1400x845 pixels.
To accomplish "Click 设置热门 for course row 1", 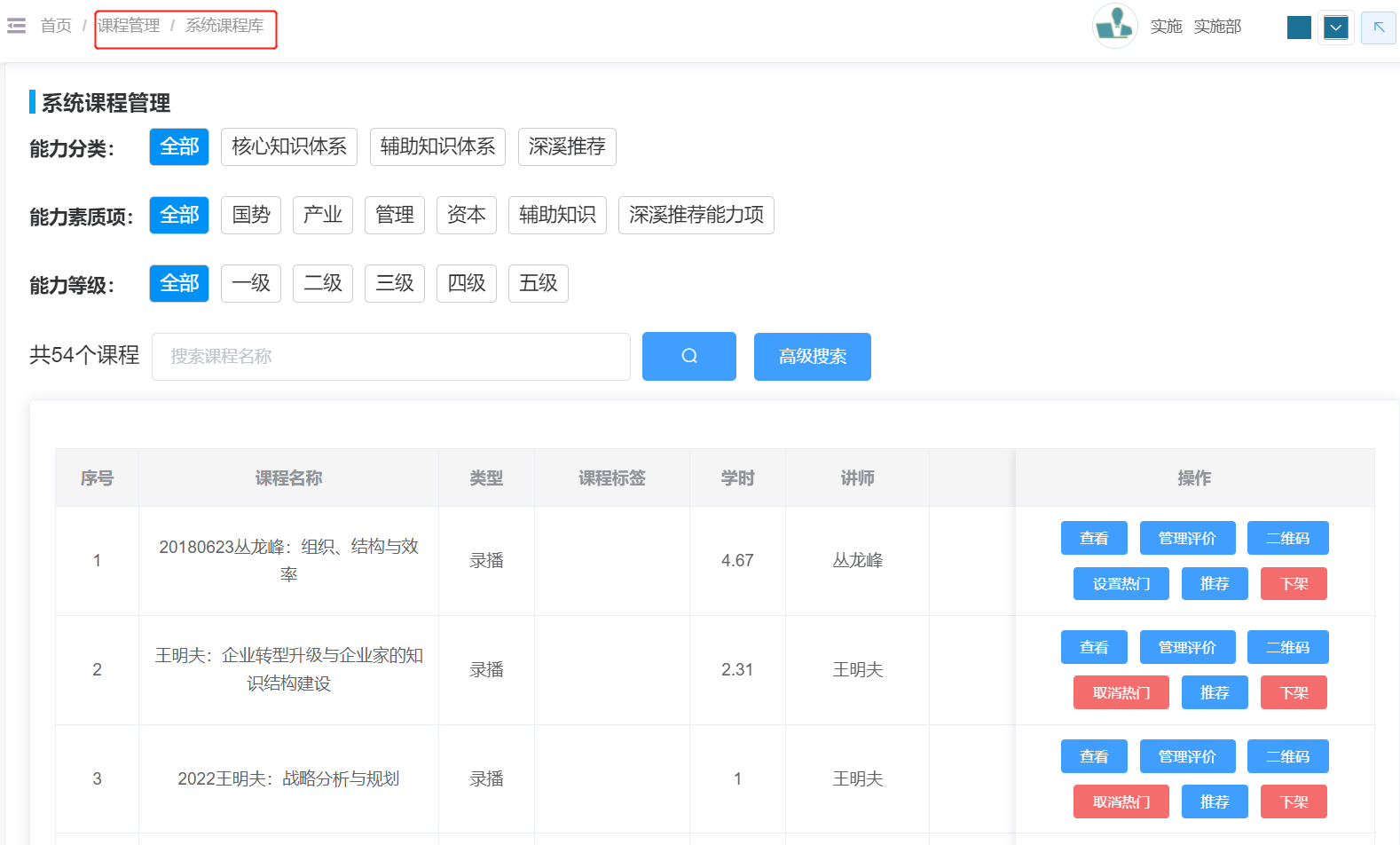I will 1121,583.
